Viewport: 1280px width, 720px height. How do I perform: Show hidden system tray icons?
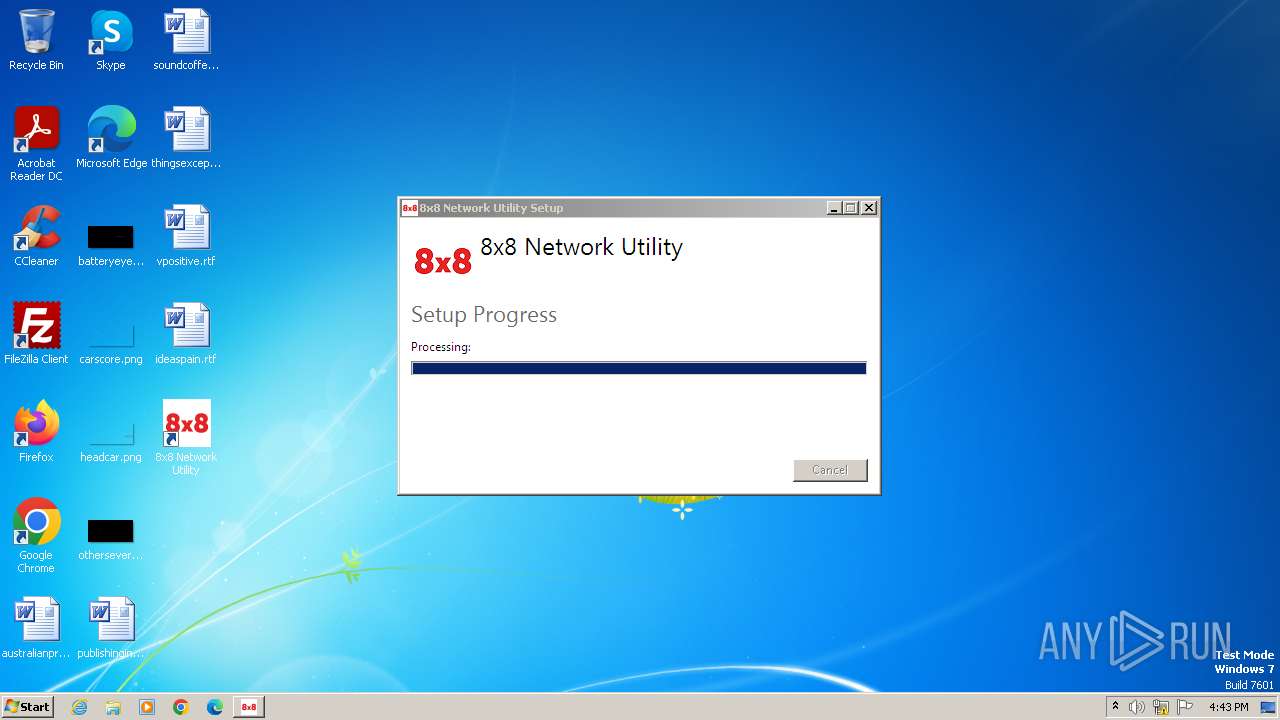(x=1115, y=707)
